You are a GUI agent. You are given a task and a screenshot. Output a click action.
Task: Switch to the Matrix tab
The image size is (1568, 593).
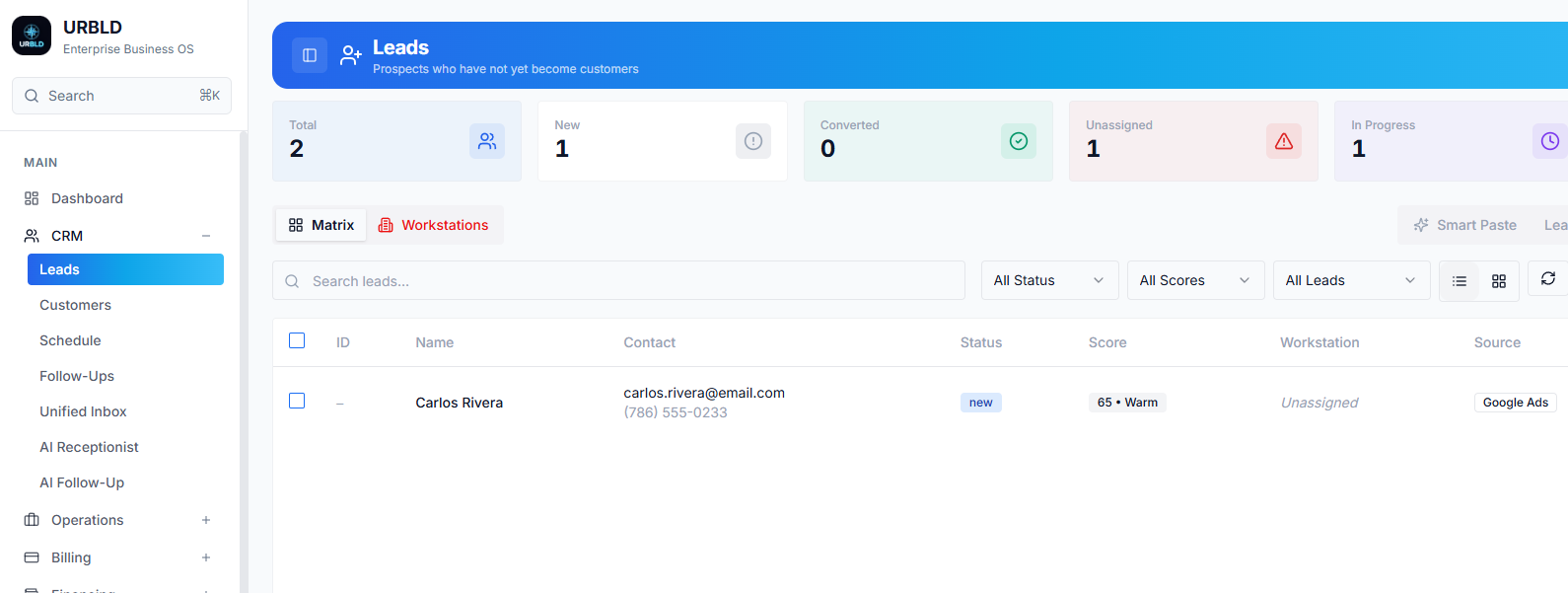click(x=321, y=225)
